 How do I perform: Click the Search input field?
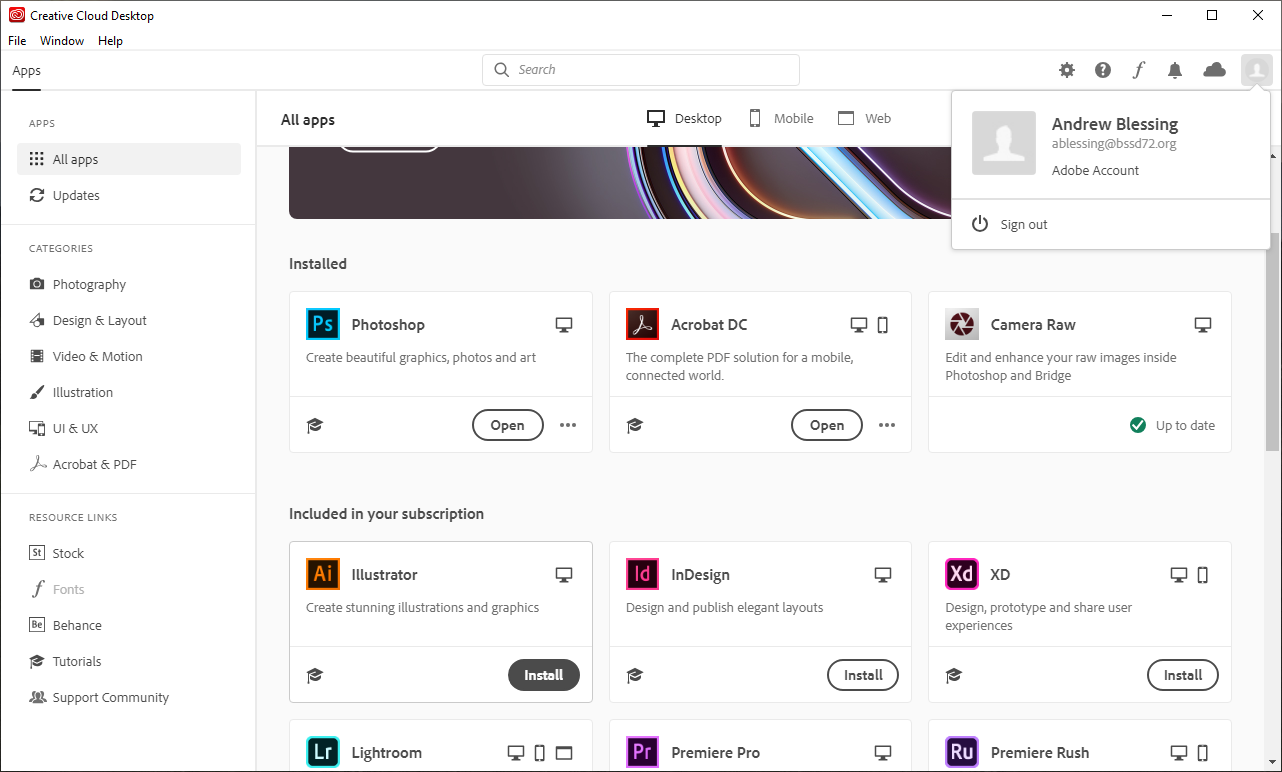pos(641,70)
